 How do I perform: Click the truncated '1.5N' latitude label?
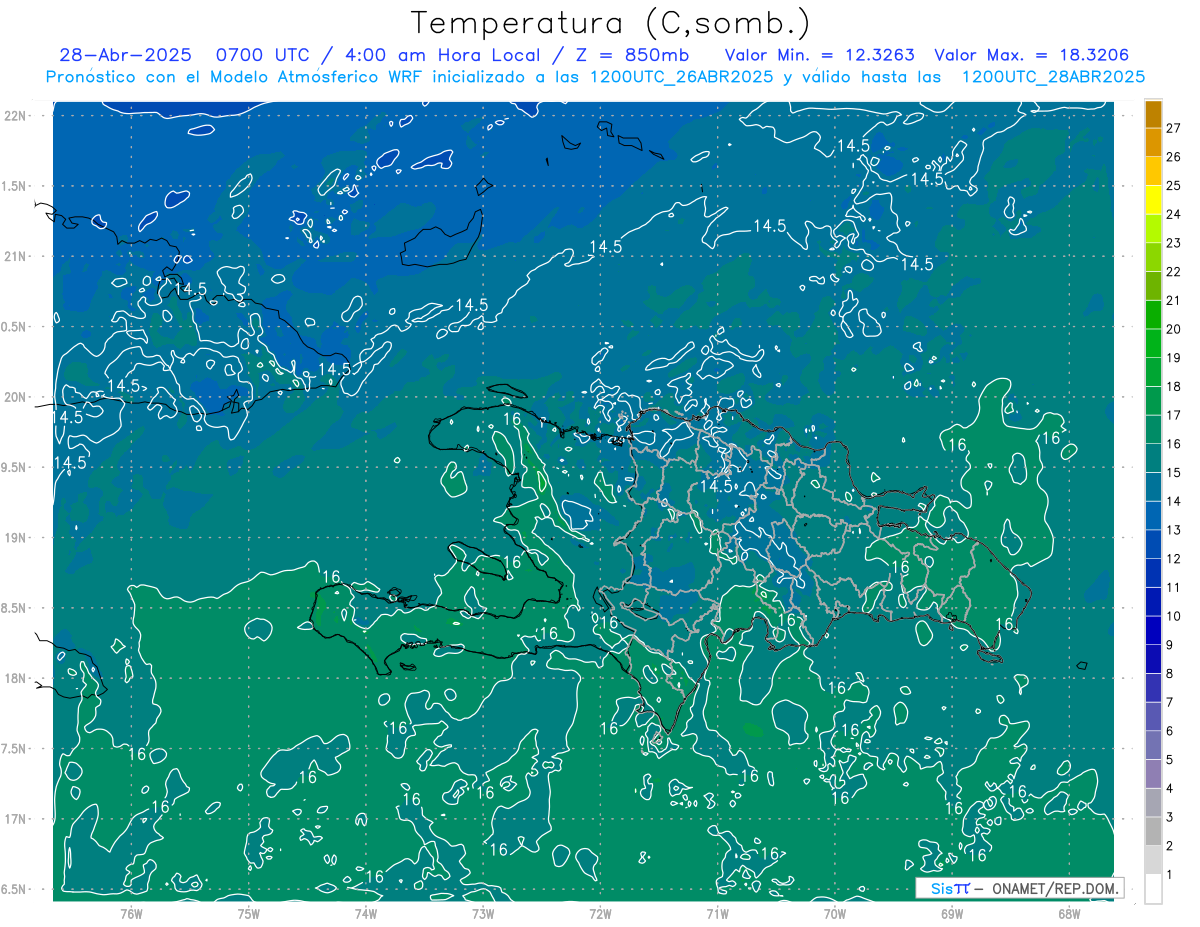click(x=14, y=186)
